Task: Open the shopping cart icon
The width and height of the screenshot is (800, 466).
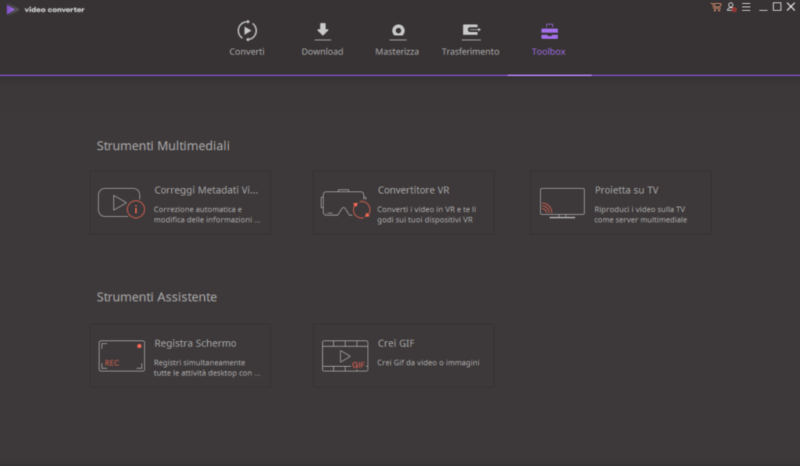Action: 716,7
